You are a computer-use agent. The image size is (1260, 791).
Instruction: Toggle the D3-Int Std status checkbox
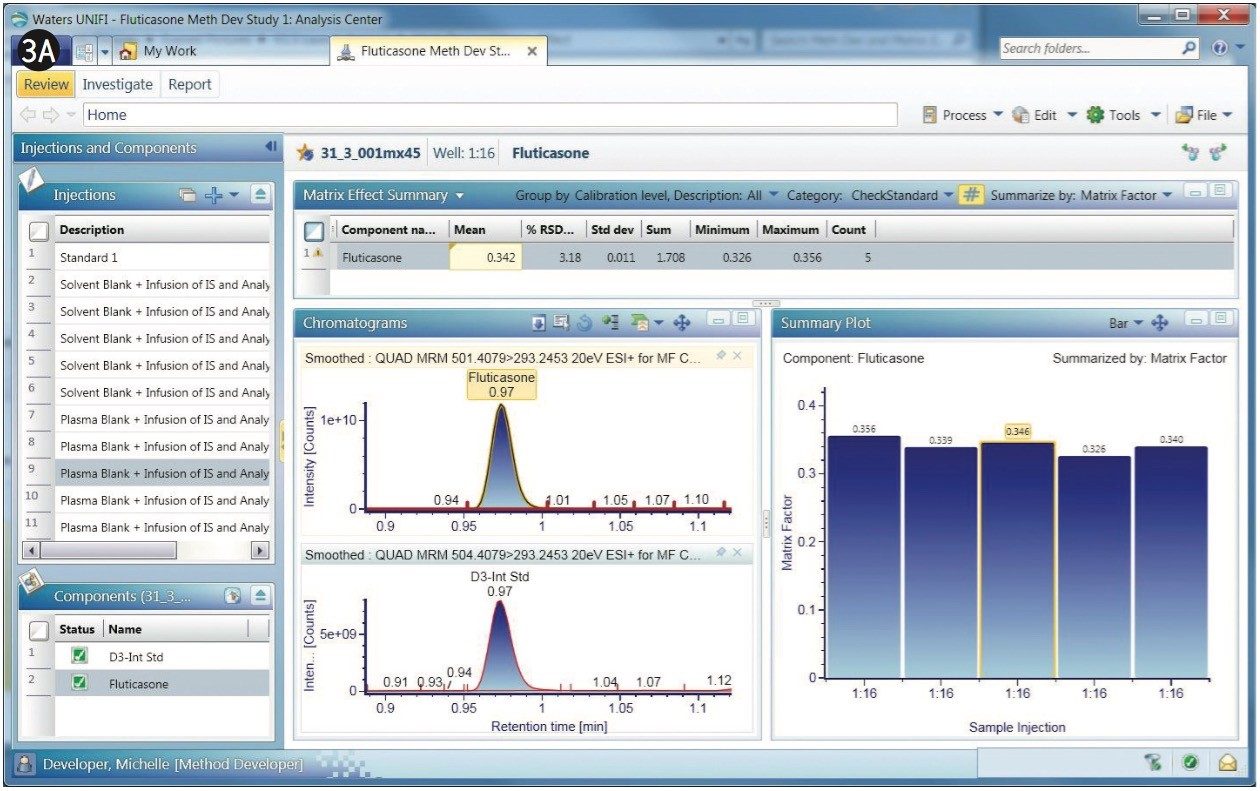79,657
